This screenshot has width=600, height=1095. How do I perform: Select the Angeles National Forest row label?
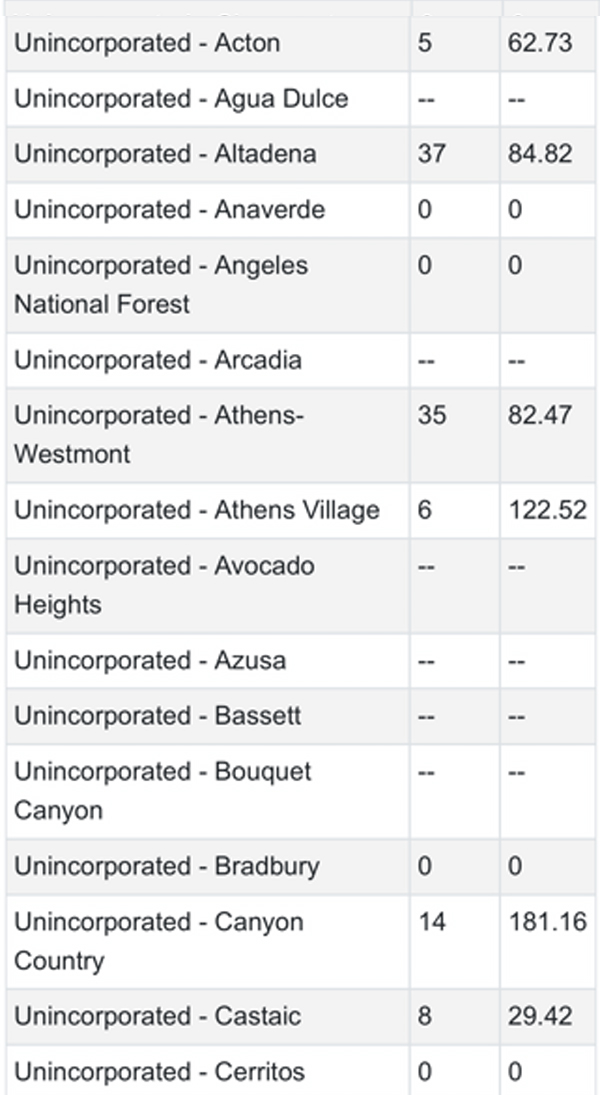[x=161, y=285]
